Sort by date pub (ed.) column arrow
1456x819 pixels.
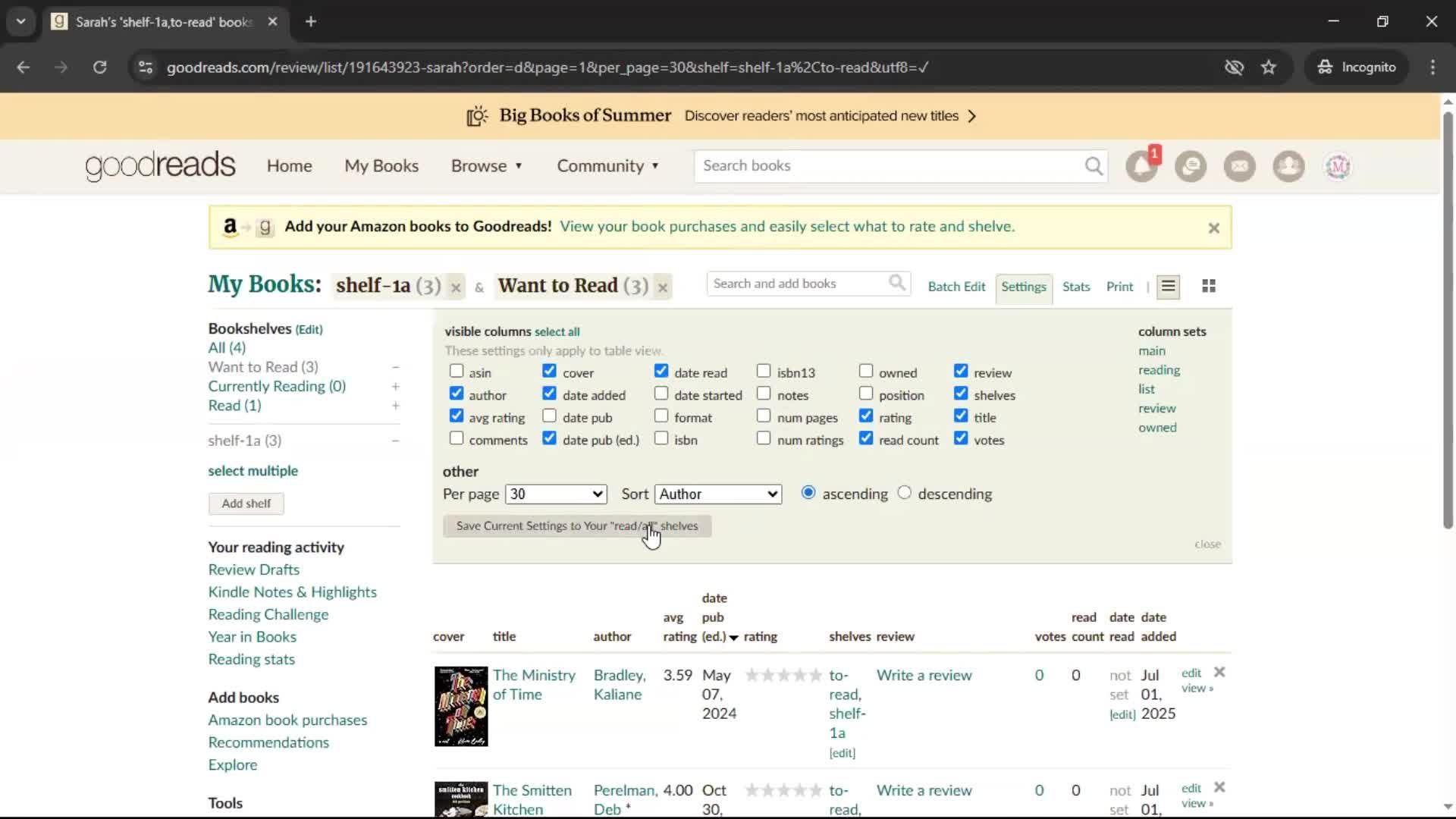pyautogui.click(x=733, y=638)
